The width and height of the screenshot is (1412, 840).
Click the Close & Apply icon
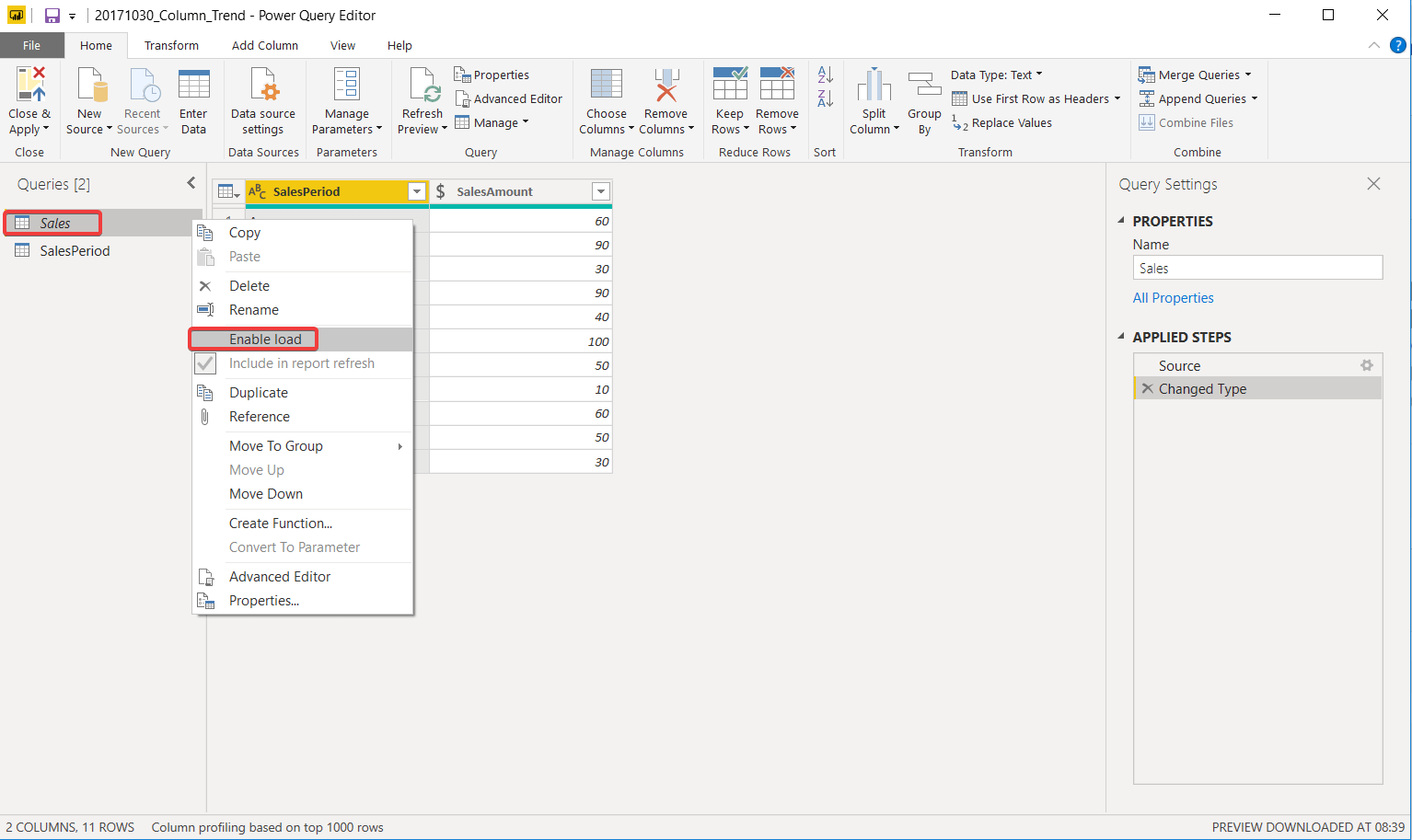click(x=29, y=85)
